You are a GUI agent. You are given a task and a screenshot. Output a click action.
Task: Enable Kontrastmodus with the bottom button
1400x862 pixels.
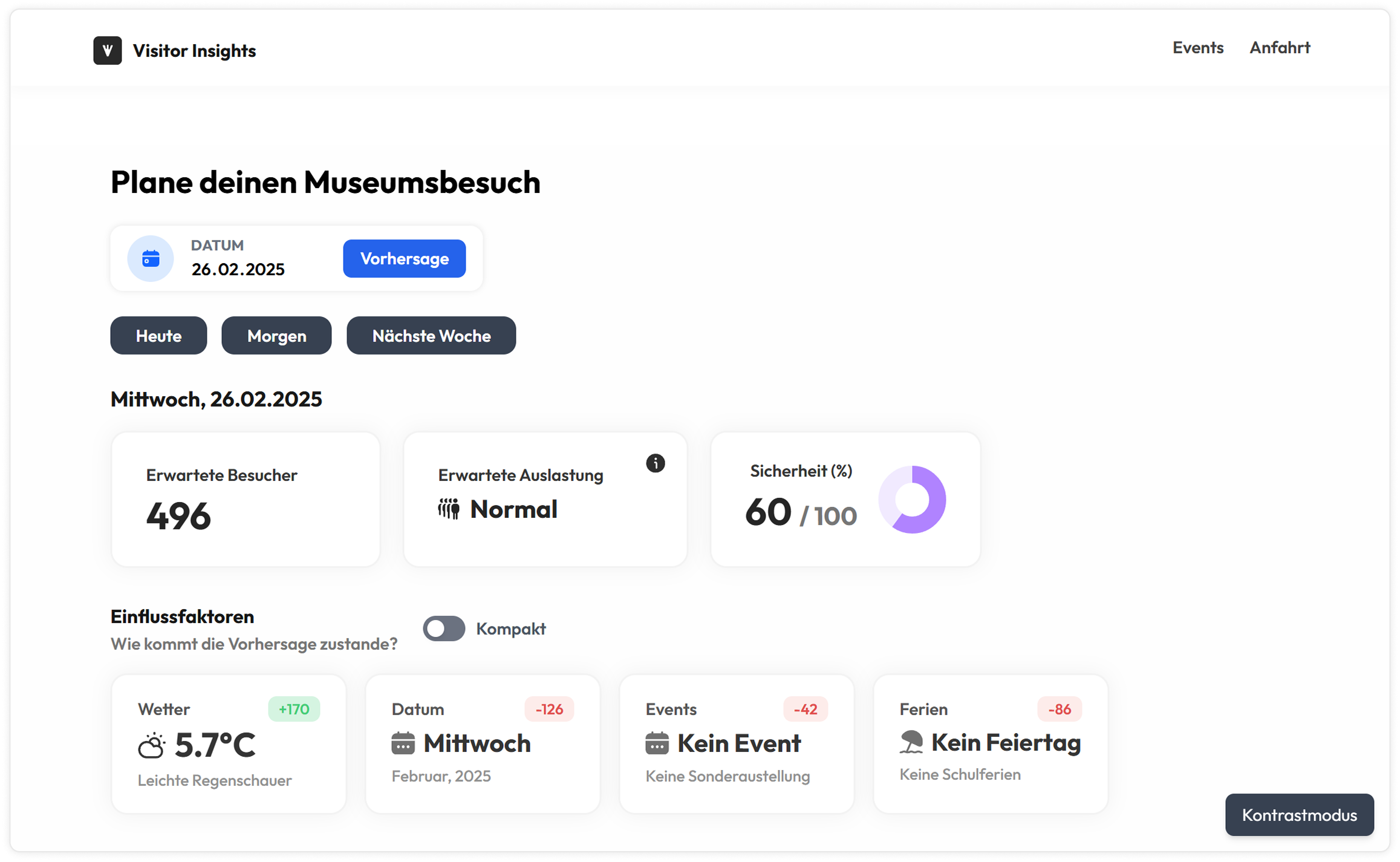coord(1299,815)
